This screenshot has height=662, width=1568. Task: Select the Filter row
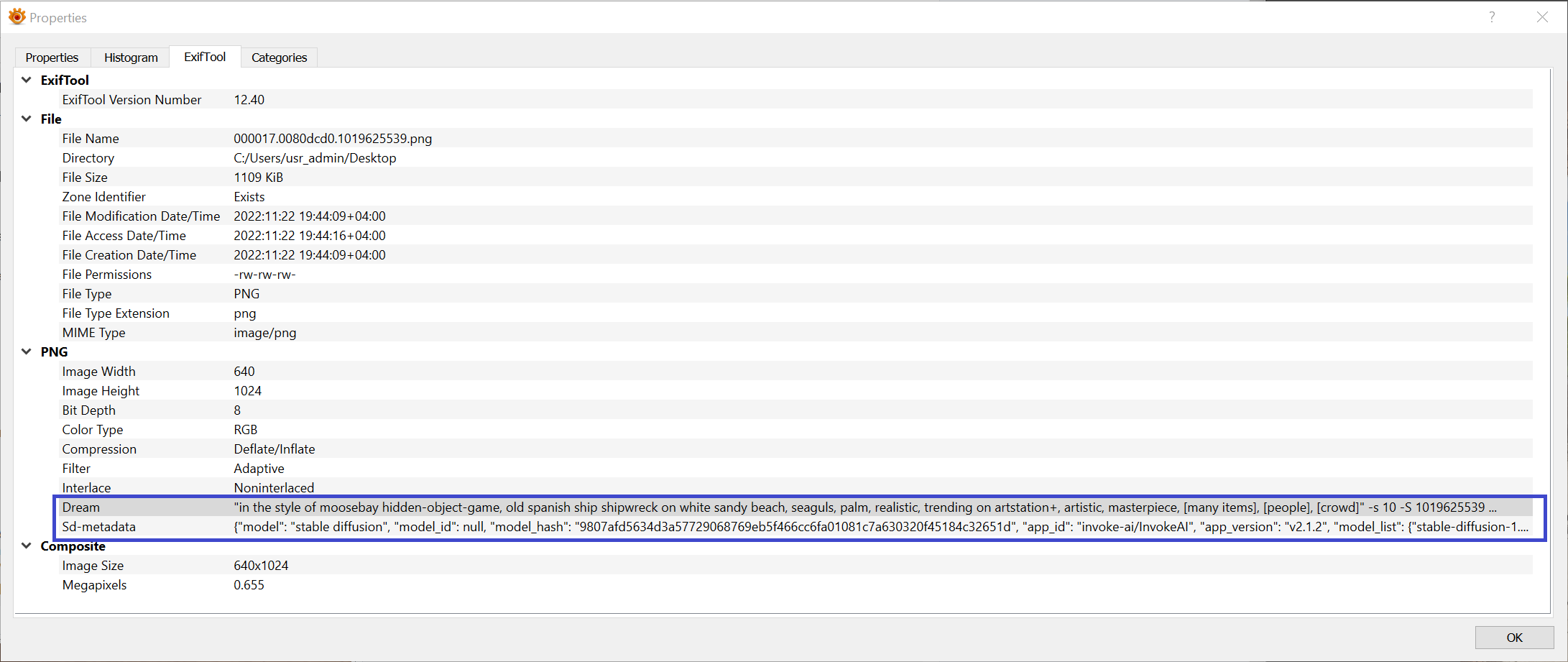(x=795, y=468)
